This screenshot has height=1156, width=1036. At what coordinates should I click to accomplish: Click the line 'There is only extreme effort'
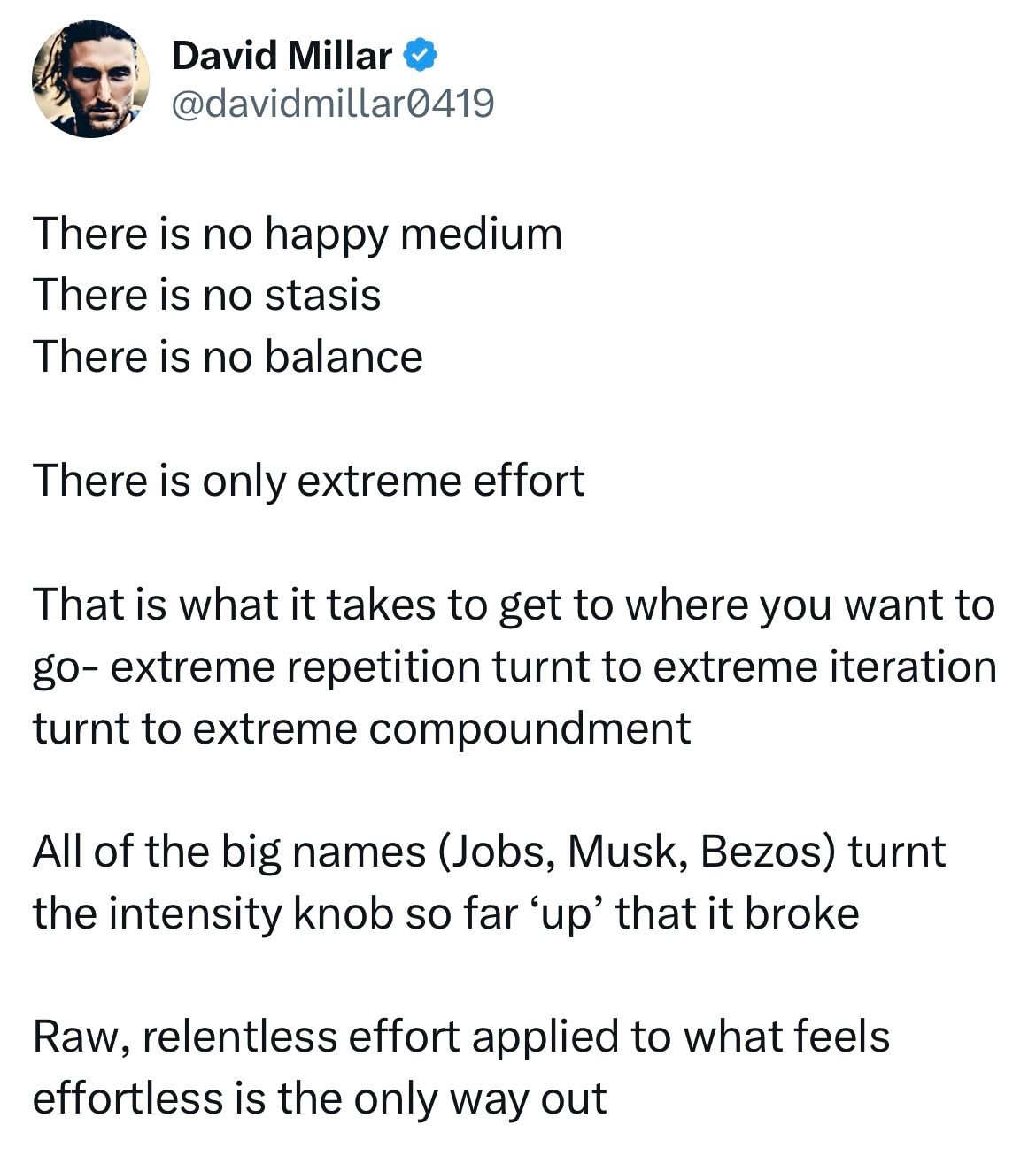click(x=309, y=481)
